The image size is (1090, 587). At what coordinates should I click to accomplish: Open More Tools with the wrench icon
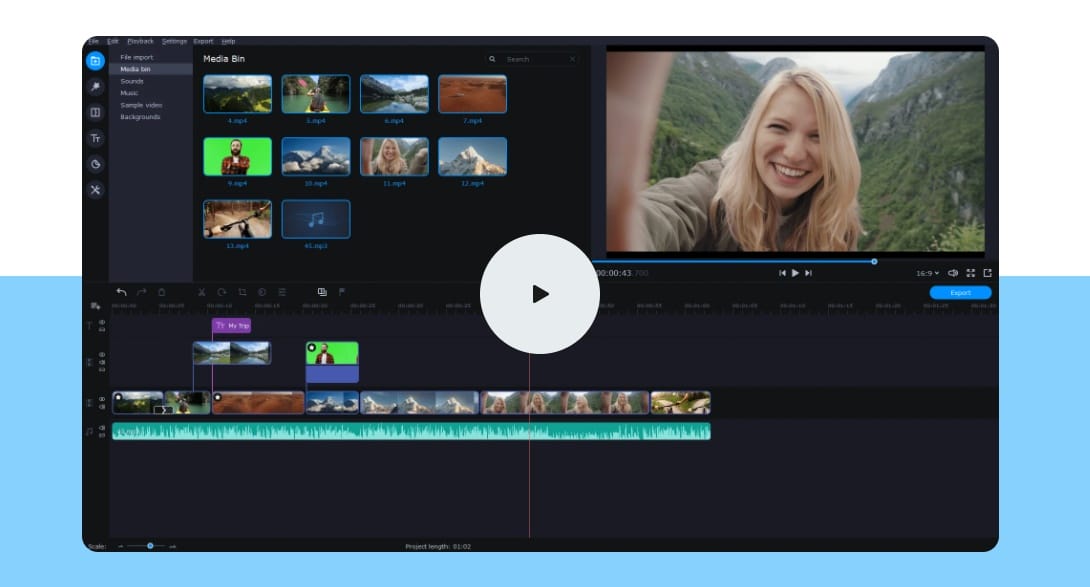point(95,188)
